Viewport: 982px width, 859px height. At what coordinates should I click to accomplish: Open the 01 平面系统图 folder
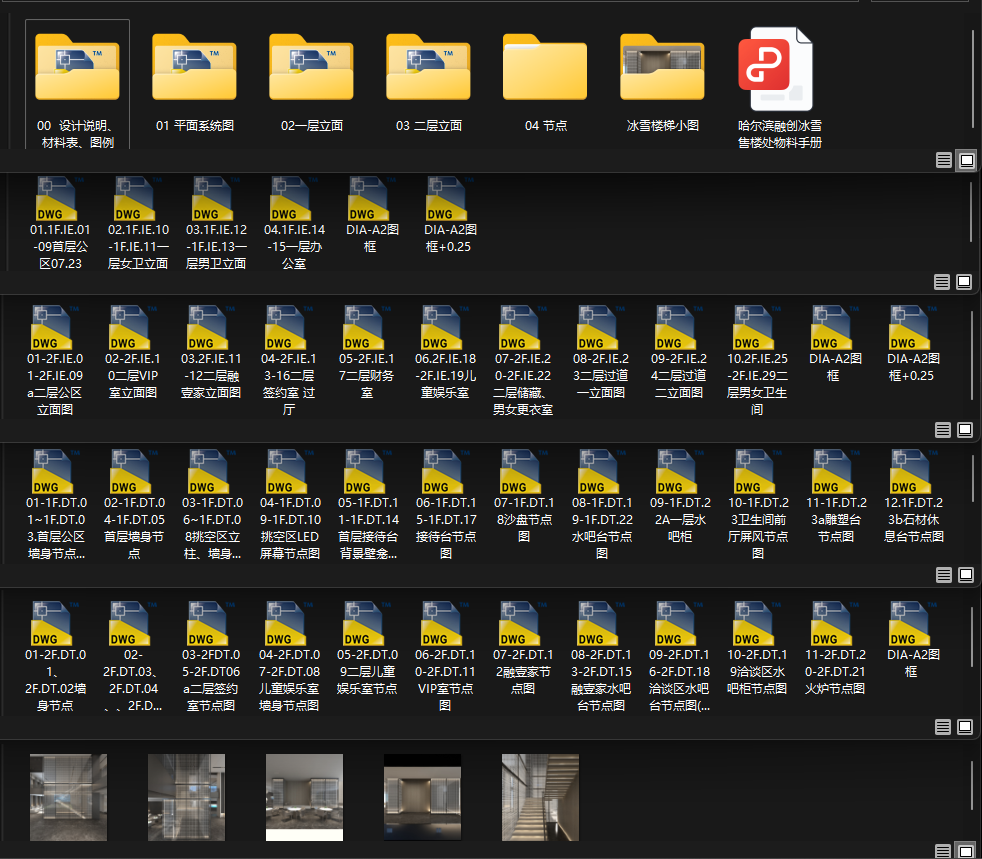(x=195, y=83)
